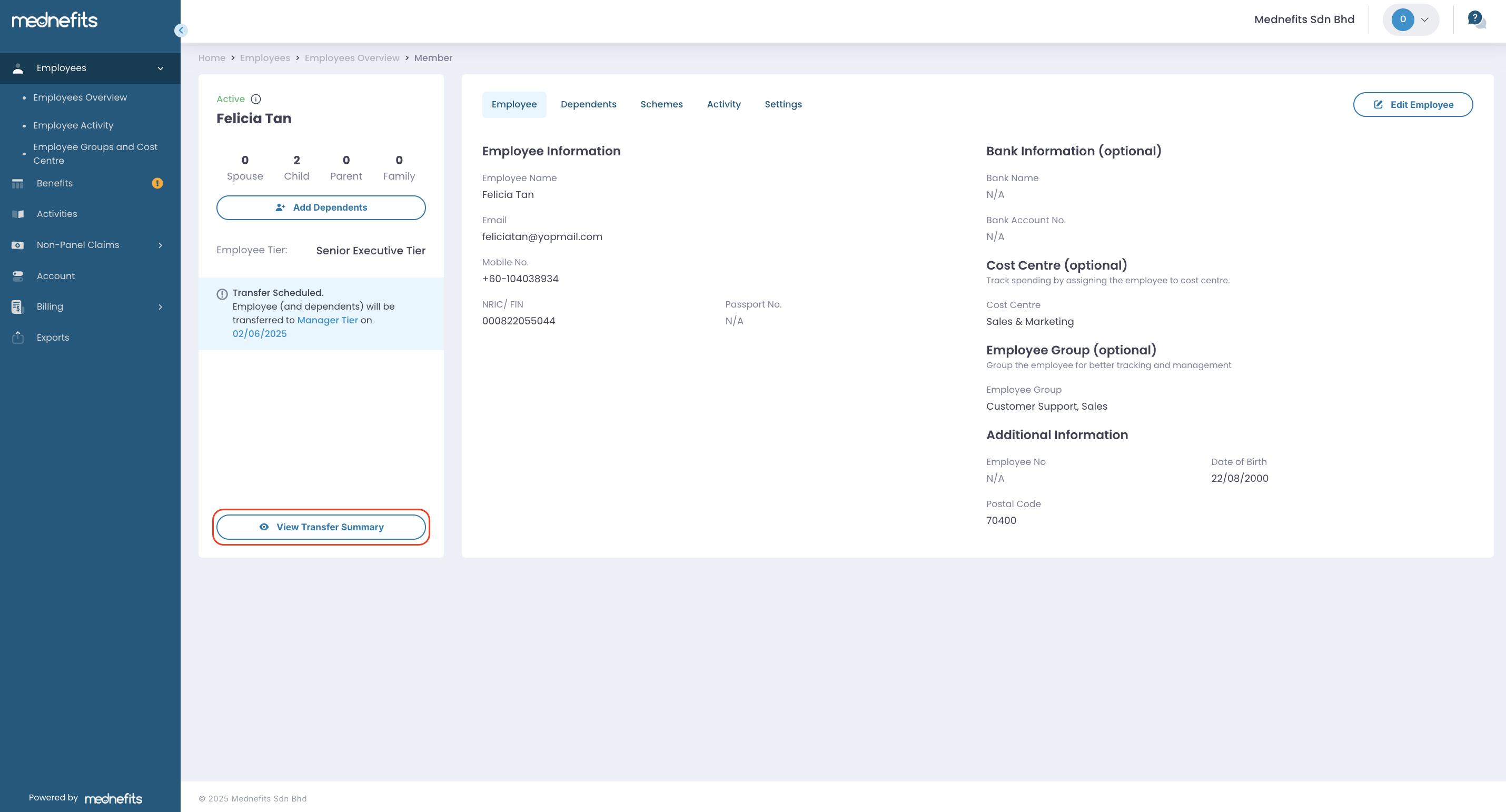Open the Schemes tab
The width and height of the screenshot is (1506, 812).
point(661,104)
